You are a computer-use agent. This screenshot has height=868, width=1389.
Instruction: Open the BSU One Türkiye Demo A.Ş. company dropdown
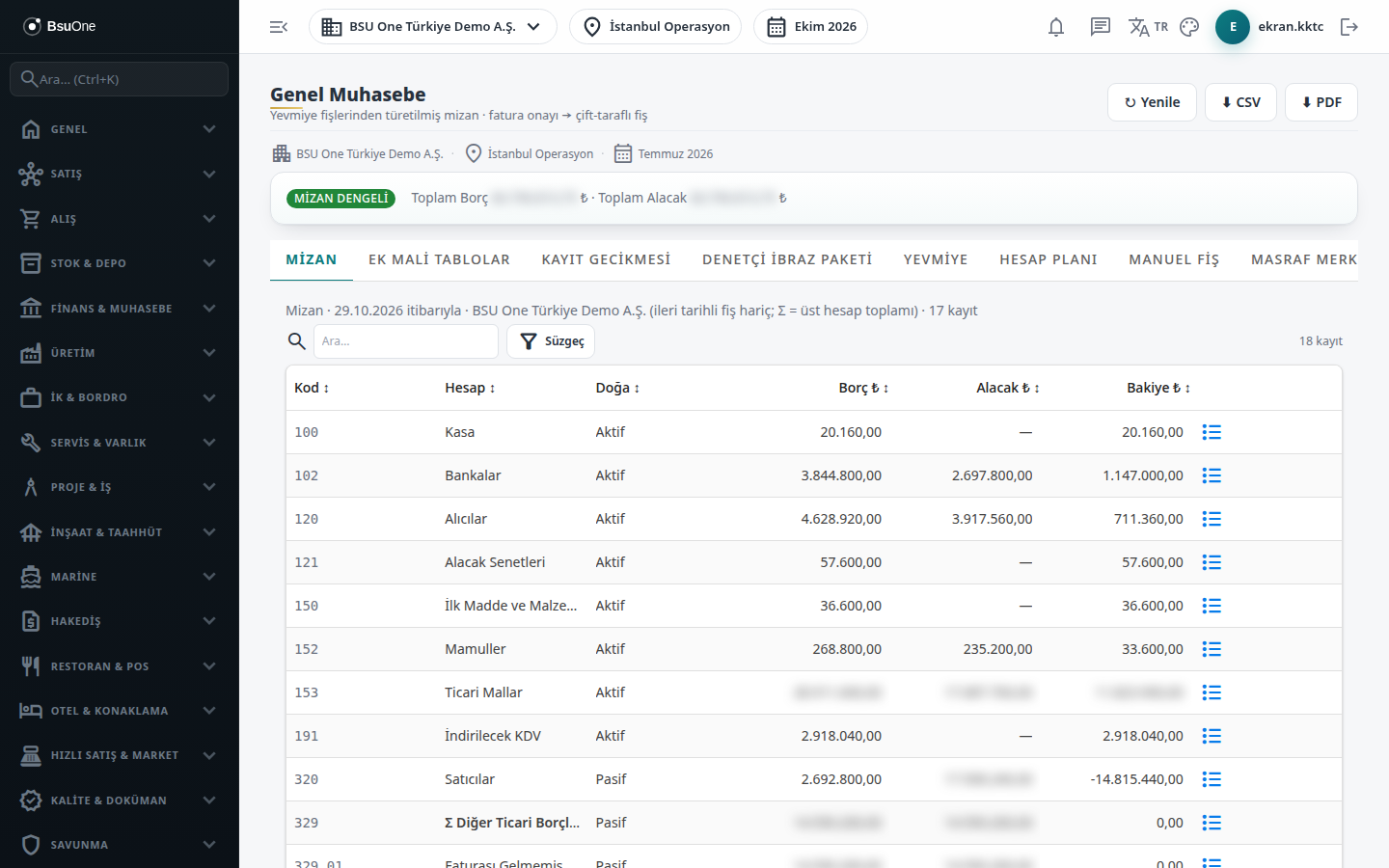(433, 27)
